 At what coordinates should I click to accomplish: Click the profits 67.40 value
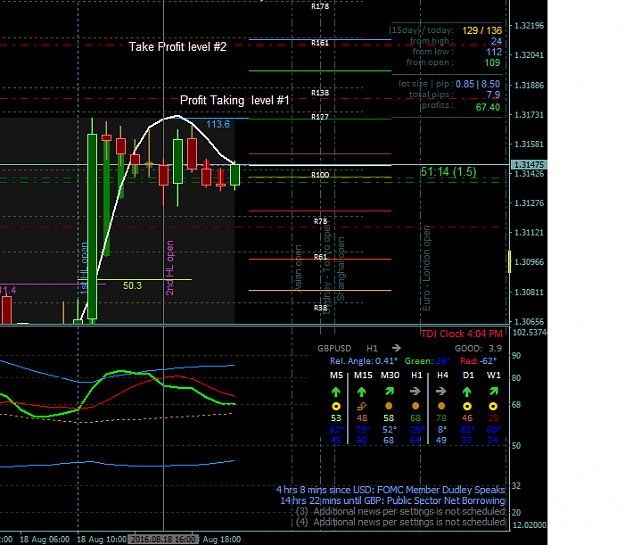[x=487, y=107]
